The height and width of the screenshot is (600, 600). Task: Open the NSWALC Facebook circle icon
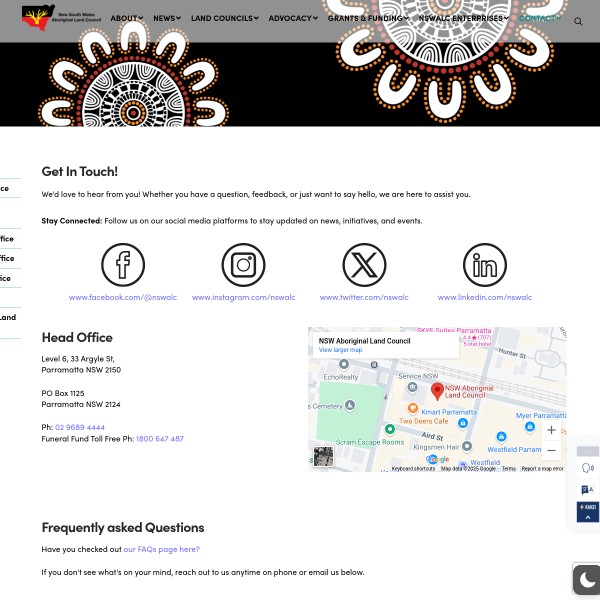(123, 265)
